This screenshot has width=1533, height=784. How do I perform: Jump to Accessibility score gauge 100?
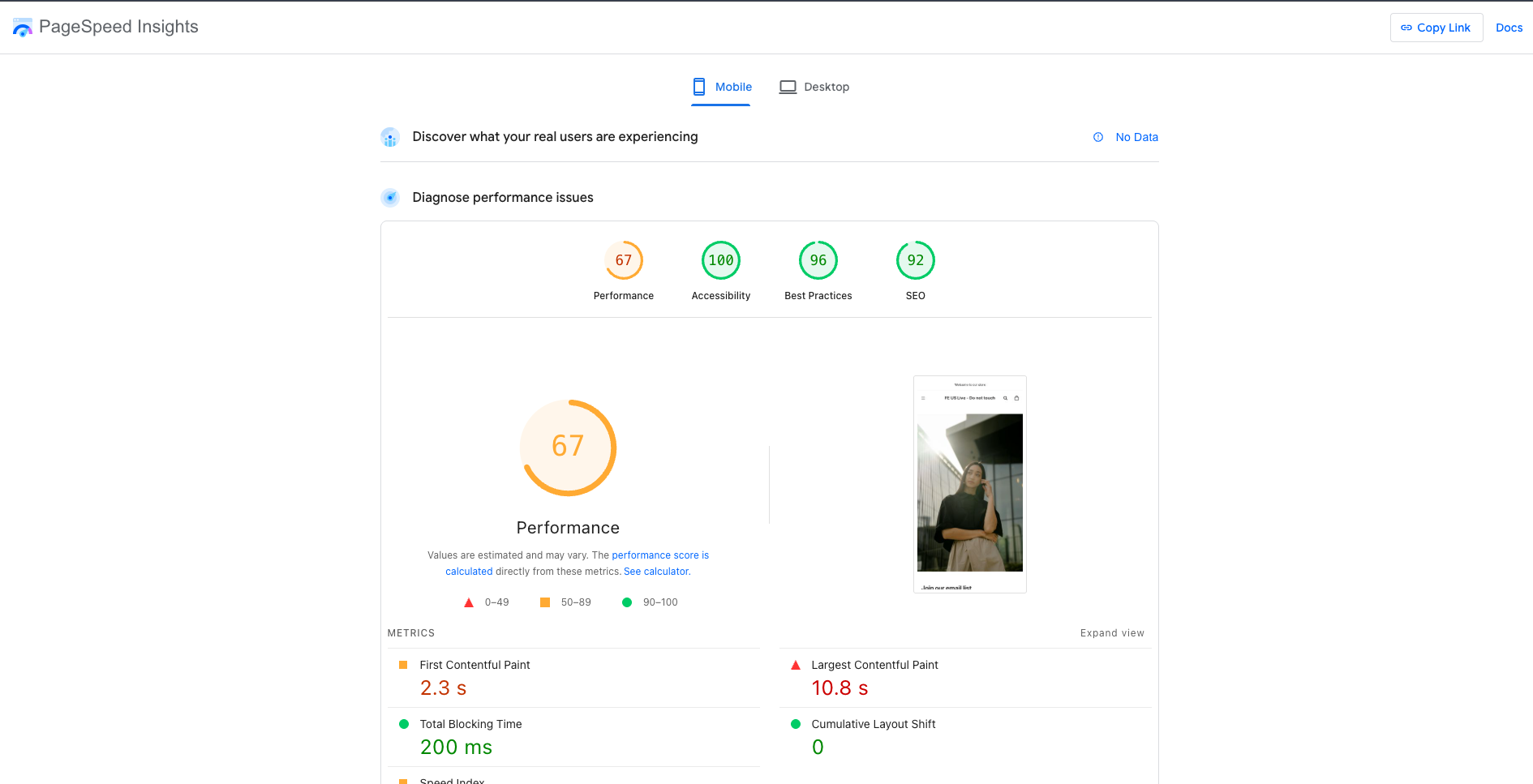[720, 261]
